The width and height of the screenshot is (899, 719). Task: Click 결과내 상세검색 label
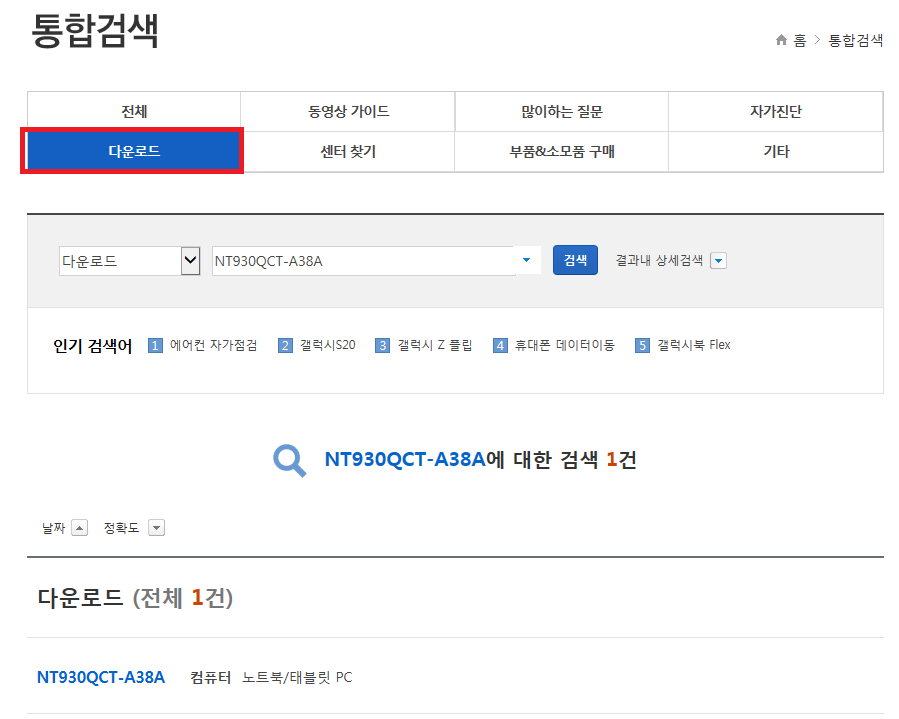pos(659,260)
